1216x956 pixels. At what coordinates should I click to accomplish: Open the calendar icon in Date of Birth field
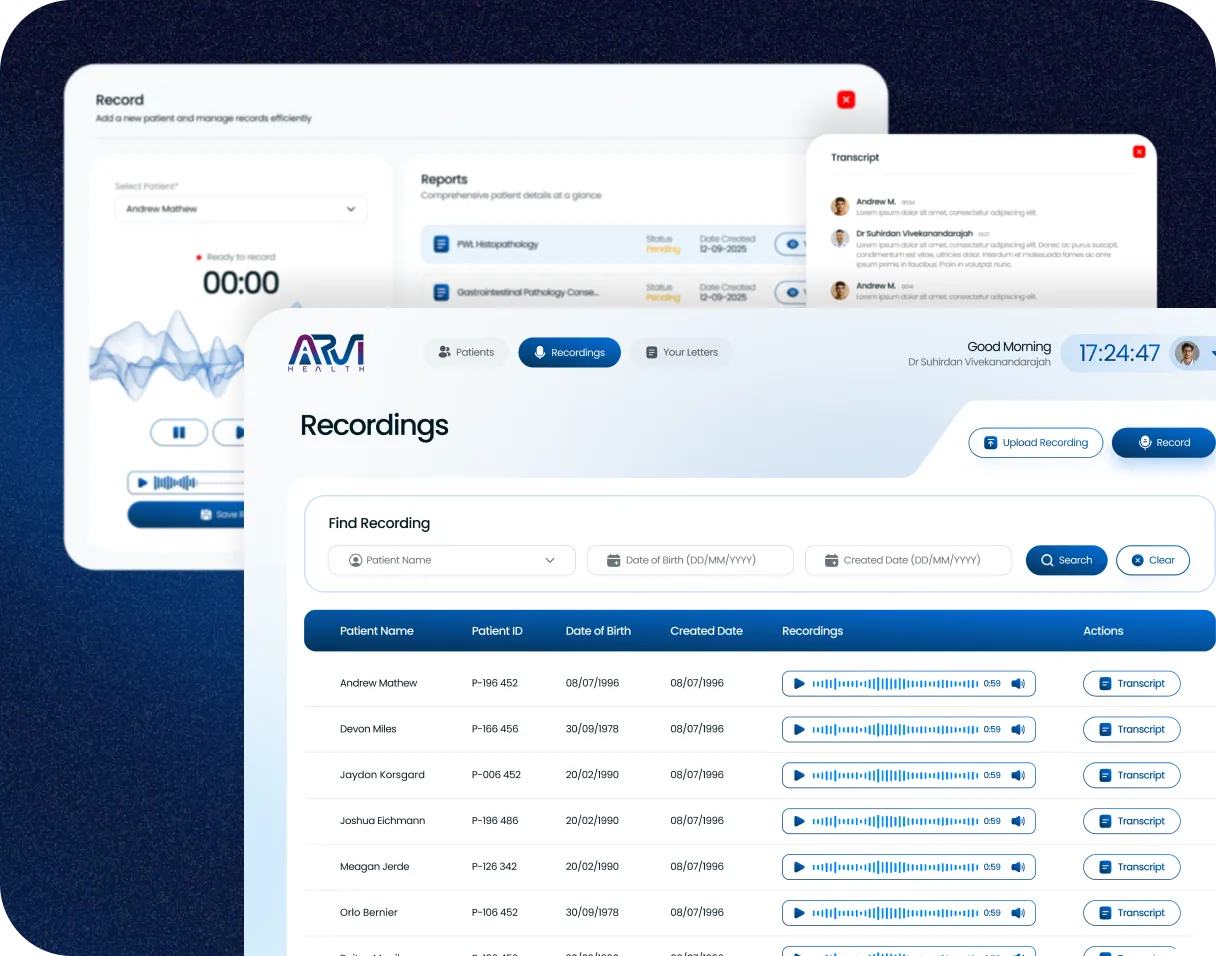point(615,560)
